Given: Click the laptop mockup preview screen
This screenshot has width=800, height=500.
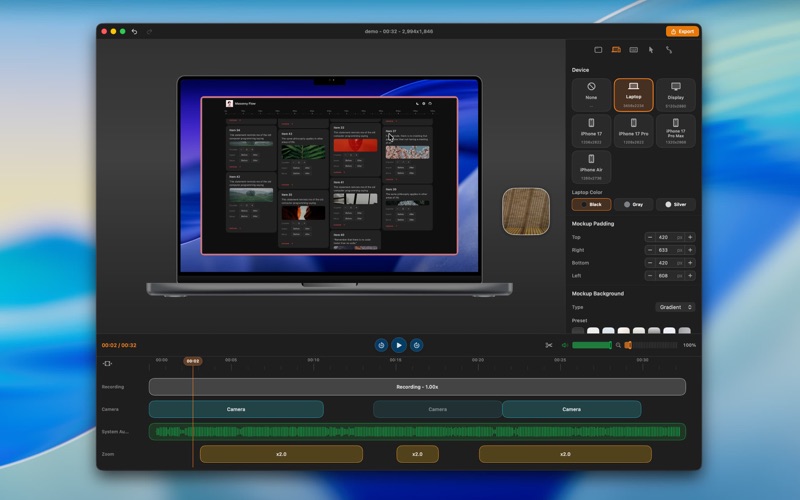Looking at the screenshot, I should pos(330,175).
